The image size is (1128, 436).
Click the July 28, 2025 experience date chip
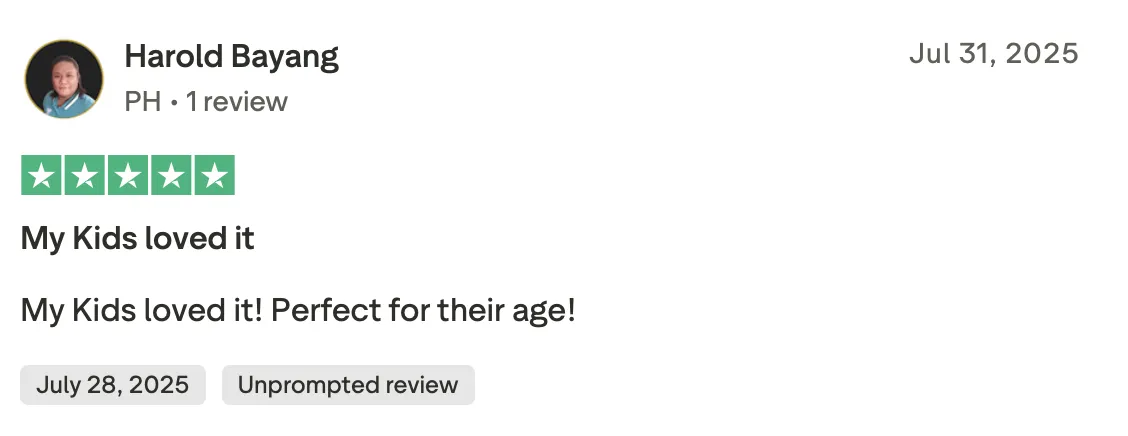tap(113, 385)
